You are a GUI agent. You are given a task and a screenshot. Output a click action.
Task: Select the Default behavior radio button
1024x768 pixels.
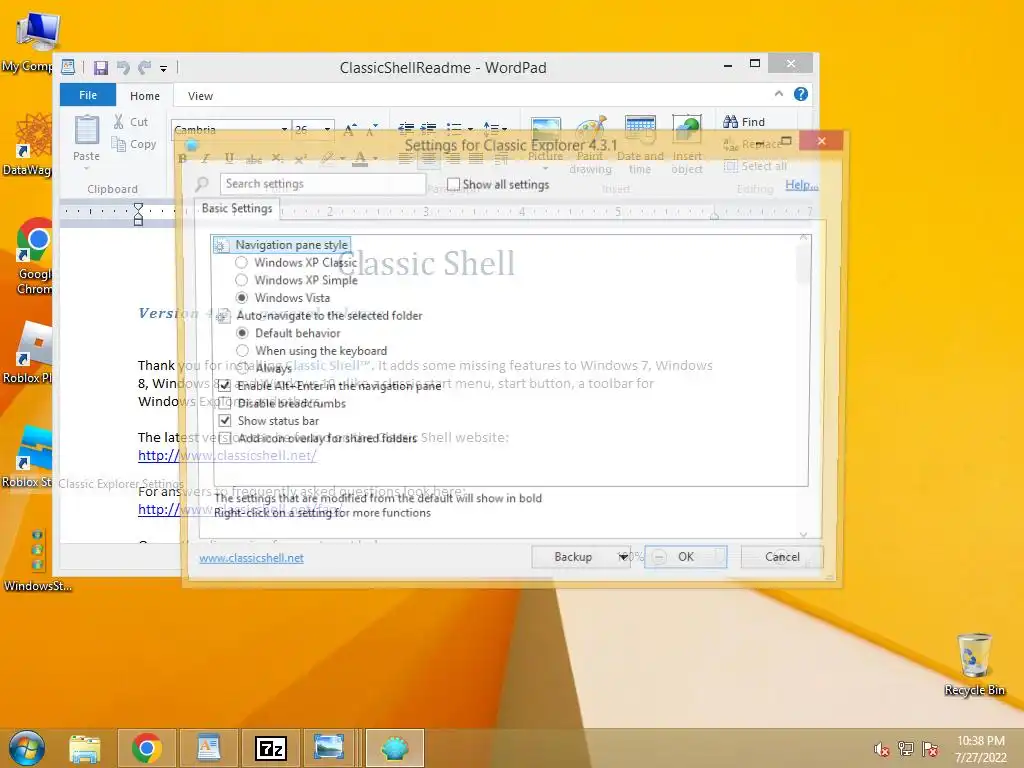click(x=242, y=333)
